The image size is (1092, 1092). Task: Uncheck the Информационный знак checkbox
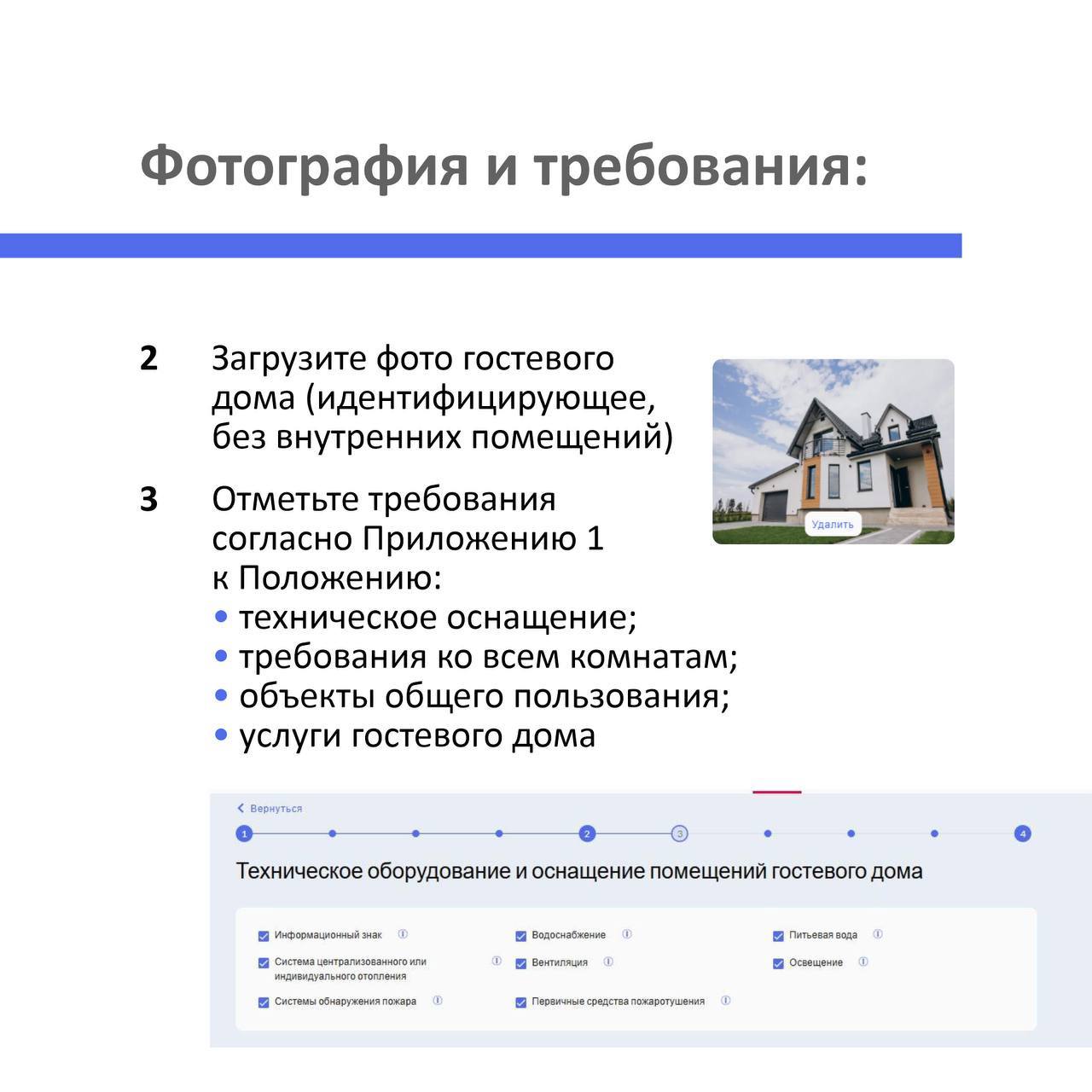click(264, 936)
